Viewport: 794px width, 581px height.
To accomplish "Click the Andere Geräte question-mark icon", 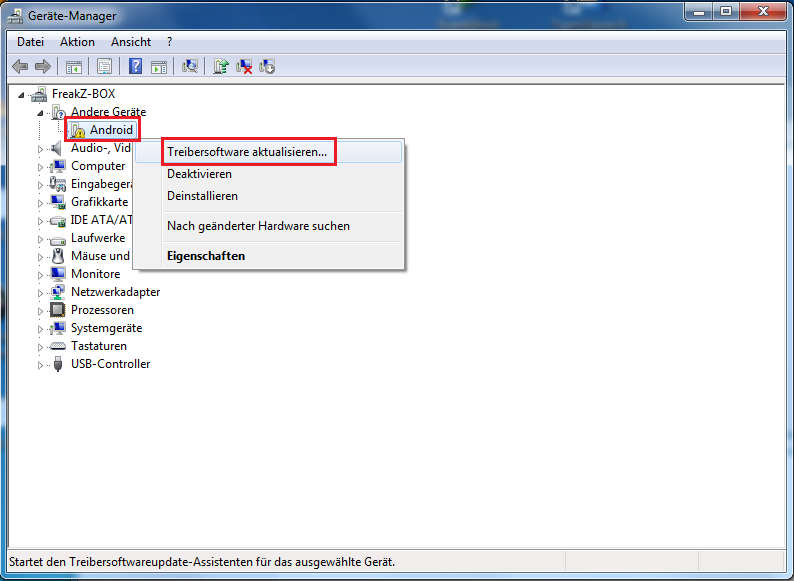I will pos(58,112).
